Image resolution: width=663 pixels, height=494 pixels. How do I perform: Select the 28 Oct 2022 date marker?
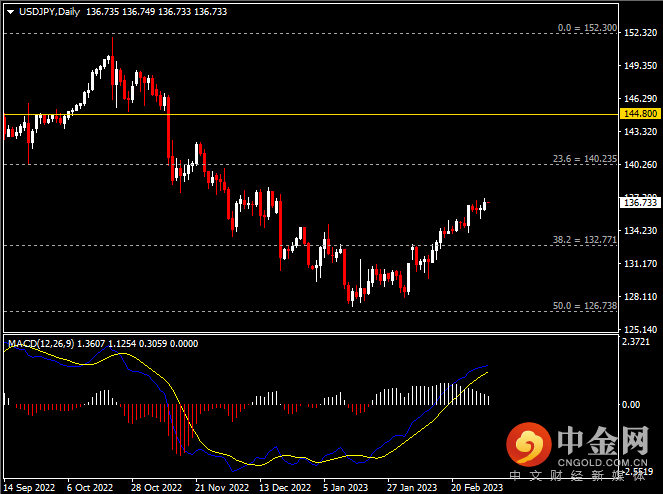155,487
